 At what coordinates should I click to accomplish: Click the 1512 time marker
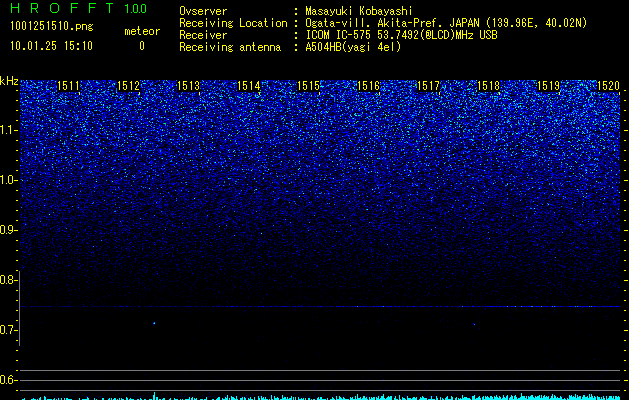click(128, 86)
